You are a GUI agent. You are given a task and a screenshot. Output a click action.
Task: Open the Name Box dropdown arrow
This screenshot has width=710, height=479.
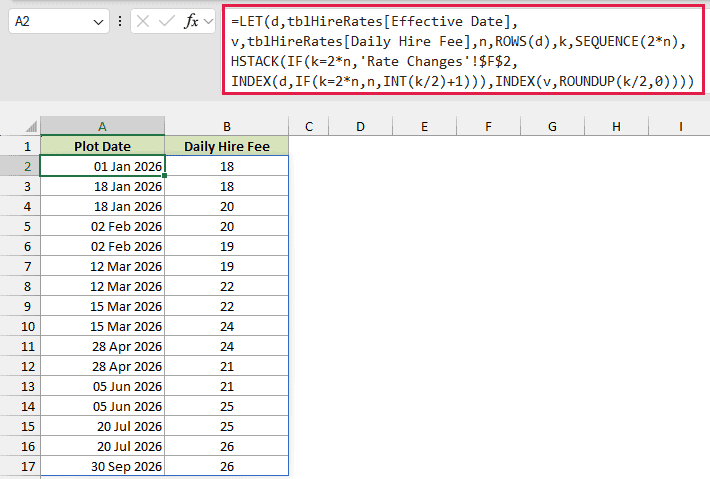98,22
